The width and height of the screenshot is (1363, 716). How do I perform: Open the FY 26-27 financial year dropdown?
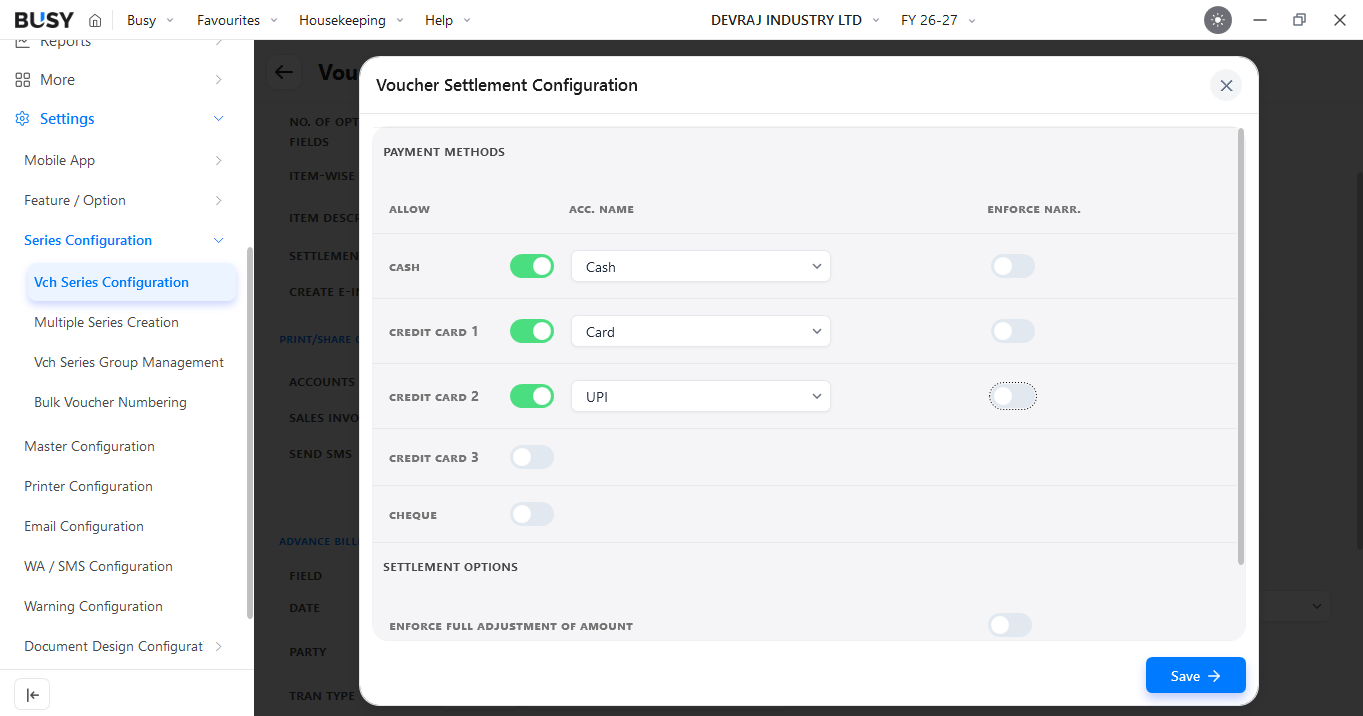pyautogui.click(x=938, y=20)
